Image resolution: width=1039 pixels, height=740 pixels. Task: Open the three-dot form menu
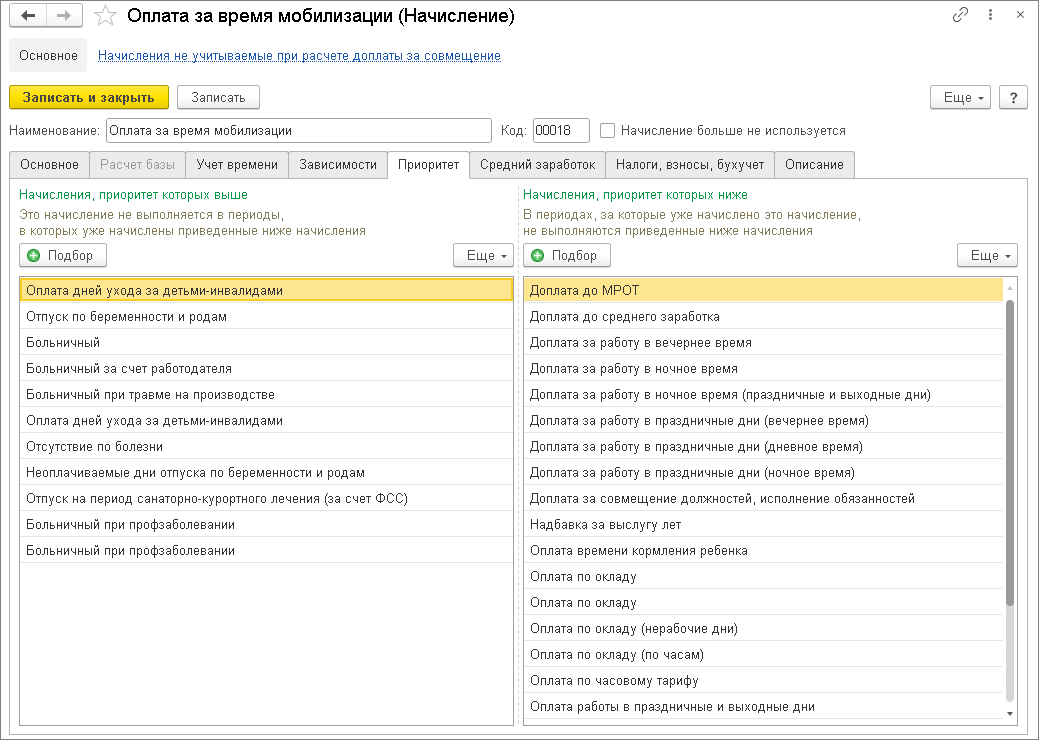coord(991,15)
